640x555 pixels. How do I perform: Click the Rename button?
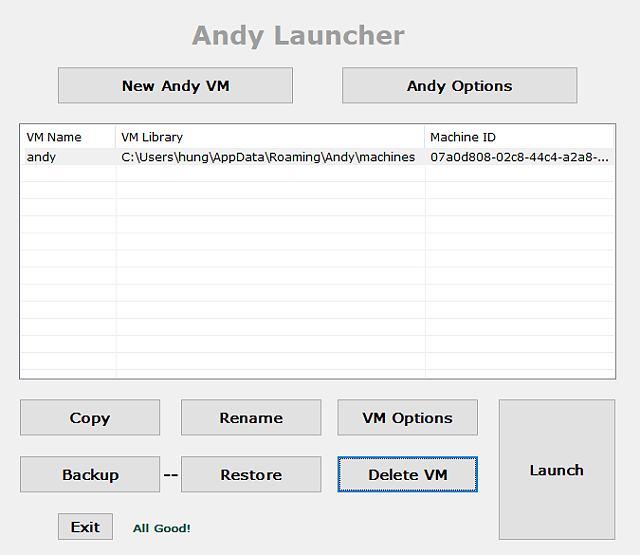click(x=251, y=417)
